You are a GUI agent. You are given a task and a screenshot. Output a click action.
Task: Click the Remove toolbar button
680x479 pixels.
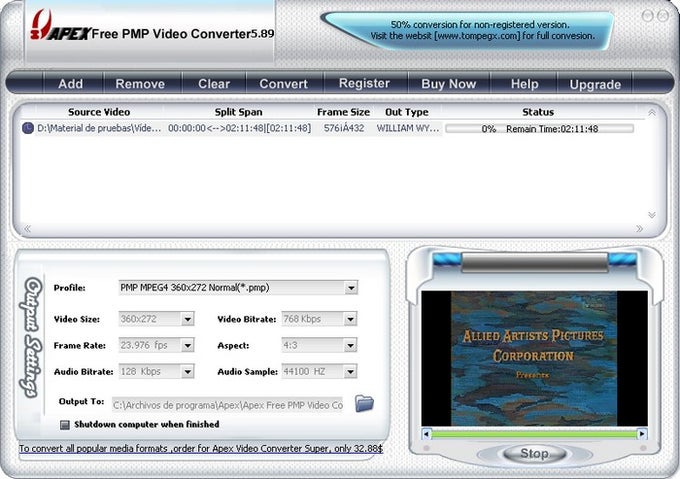click(x=140, y=84)
